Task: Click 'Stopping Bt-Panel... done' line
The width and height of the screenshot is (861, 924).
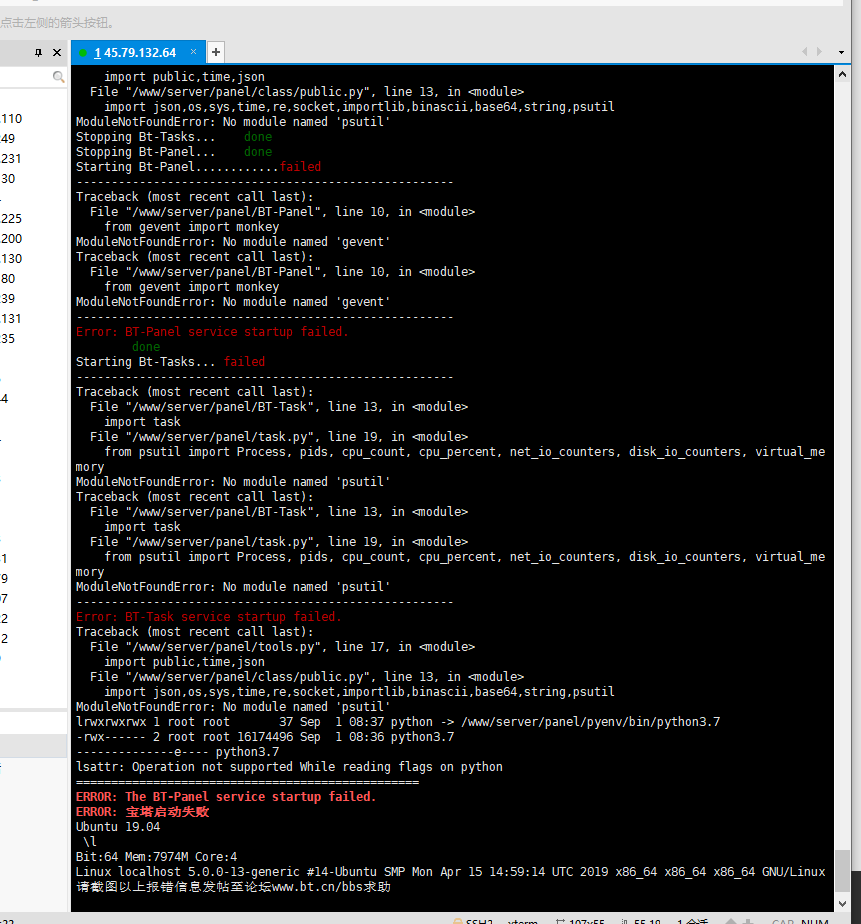Action: pyautogui.click(x=174, y=151)
